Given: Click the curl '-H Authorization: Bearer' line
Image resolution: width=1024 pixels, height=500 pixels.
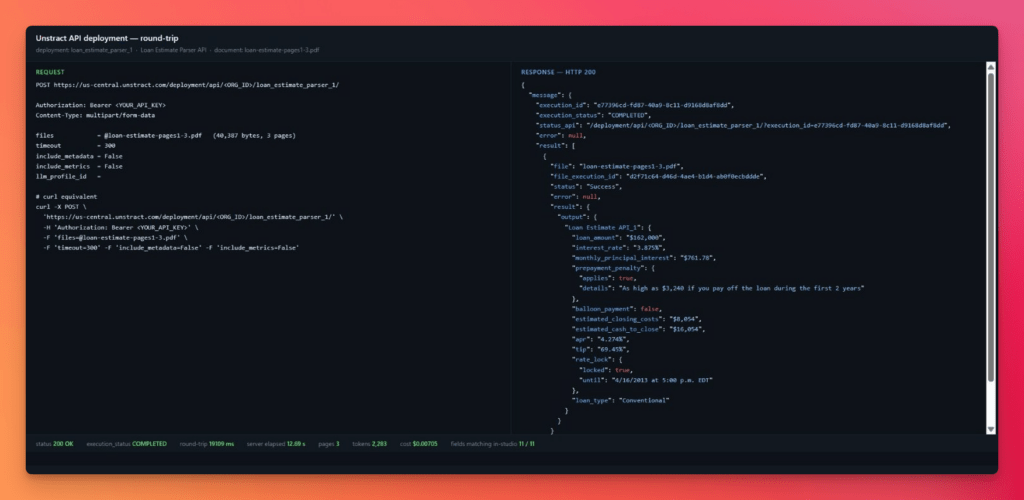Looking at the screenshot, I should click(120, 227).
